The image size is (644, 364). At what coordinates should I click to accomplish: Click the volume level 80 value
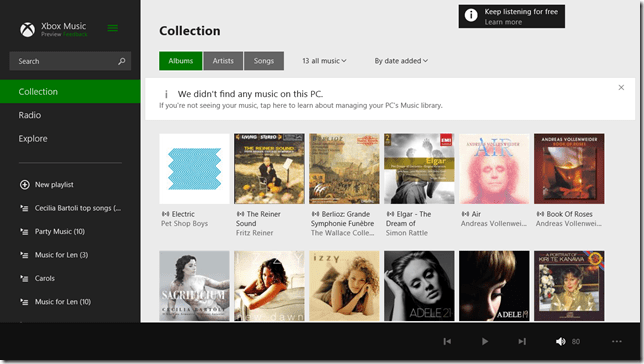(x=576, y=341)
